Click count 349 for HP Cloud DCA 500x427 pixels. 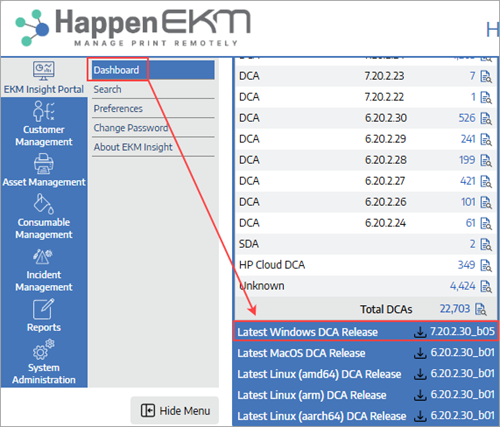coord(466,265)
